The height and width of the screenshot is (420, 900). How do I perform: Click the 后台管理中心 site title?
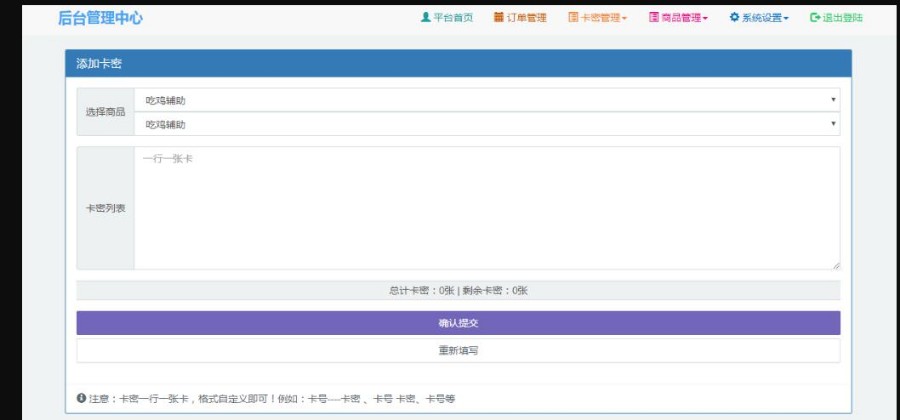(x=100, y=18)
